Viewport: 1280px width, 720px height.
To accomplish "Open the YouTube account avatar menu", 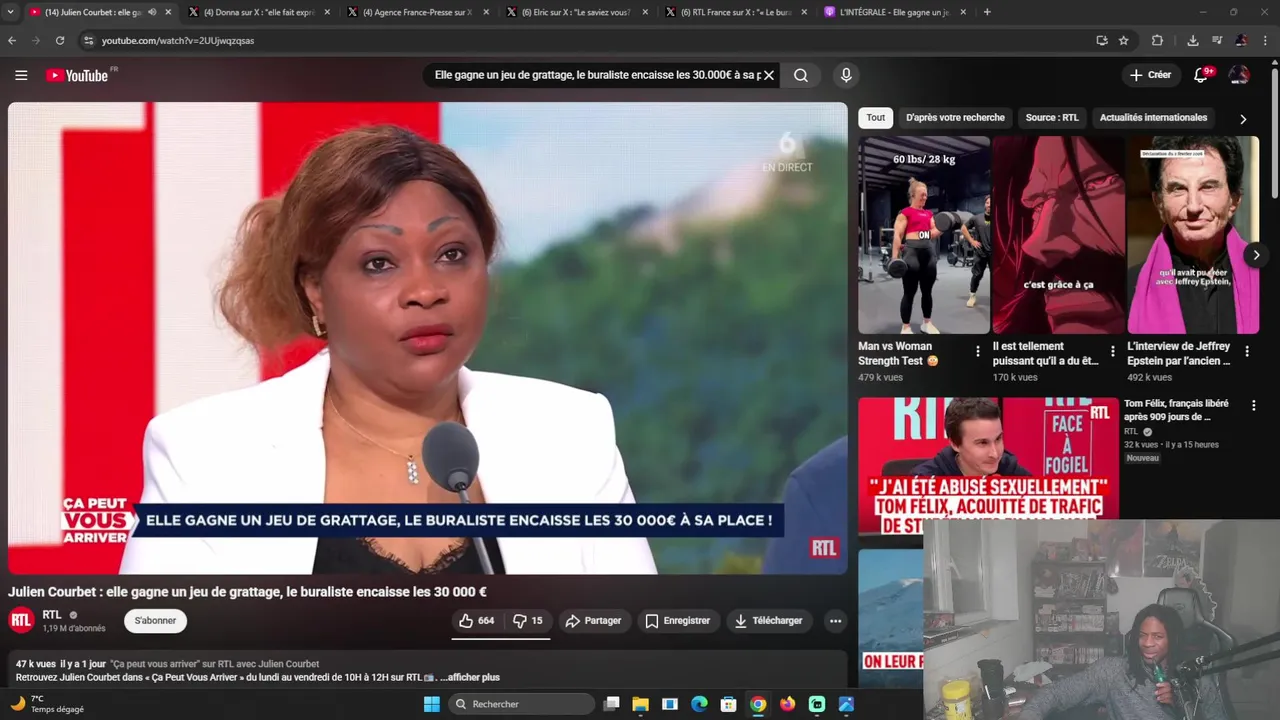I will 1239,75.
